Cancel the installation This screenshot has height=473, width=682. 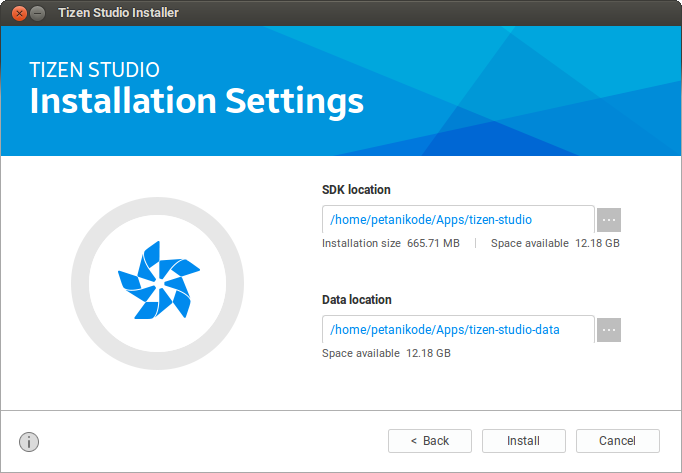(x=617, y=441)
